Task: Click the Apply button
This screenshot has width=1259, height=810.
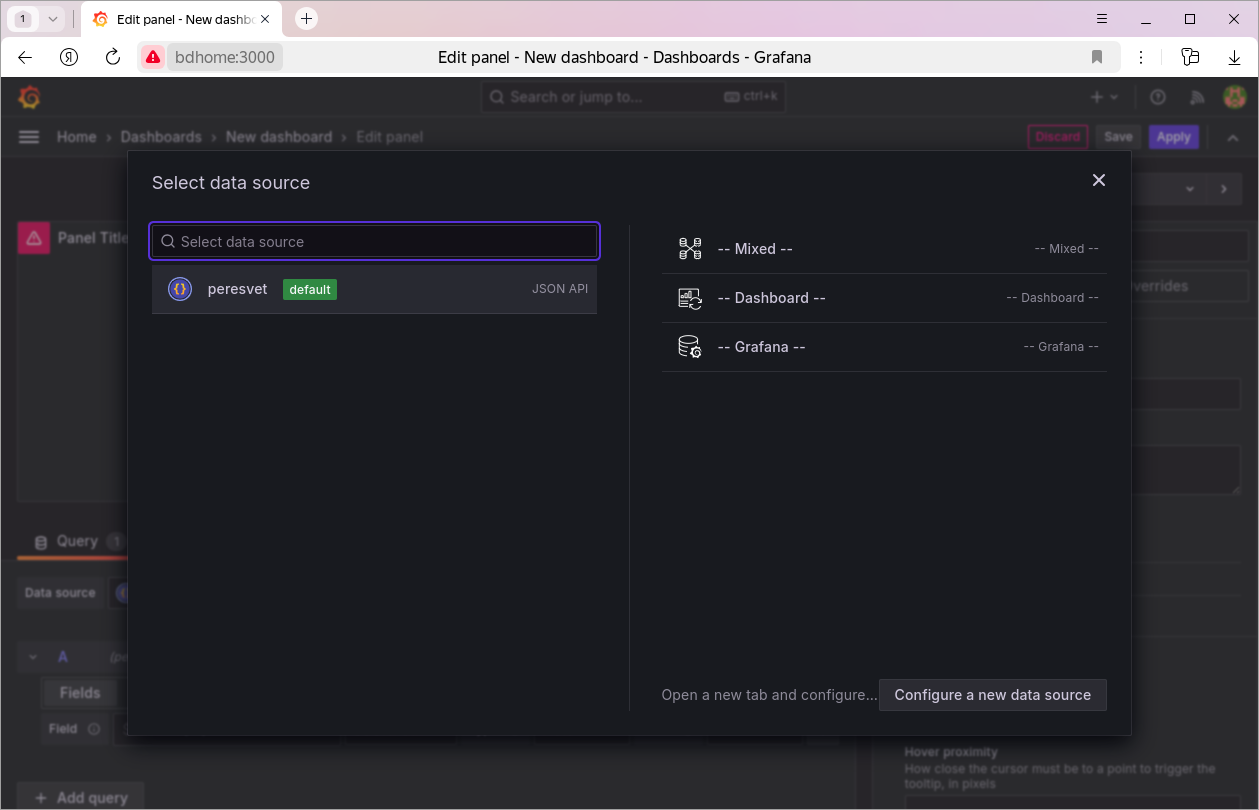Action: coord(1174,137)
